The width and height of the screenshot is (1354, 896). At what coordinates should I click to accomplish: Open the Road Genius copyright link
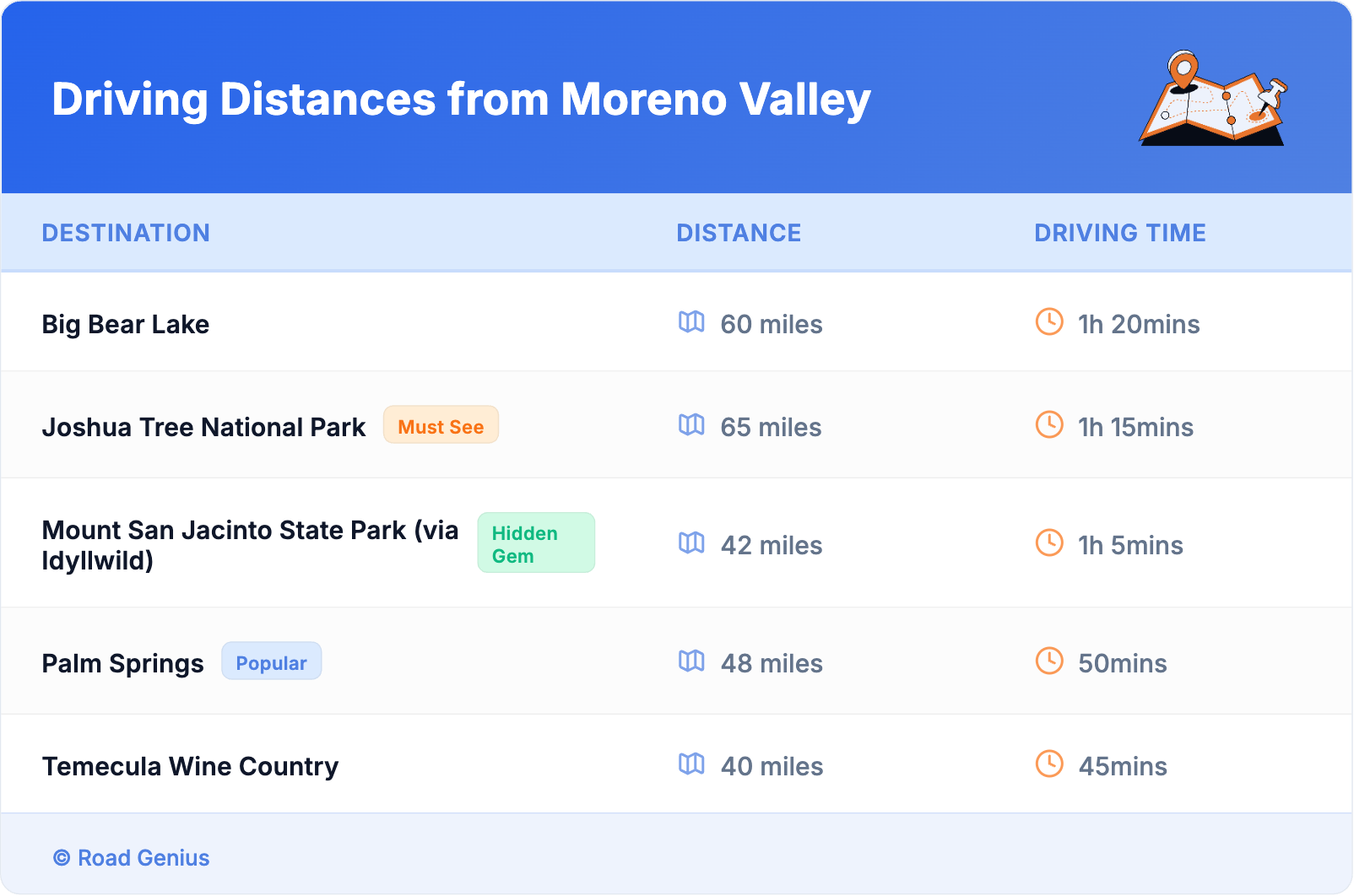(132, 858)
